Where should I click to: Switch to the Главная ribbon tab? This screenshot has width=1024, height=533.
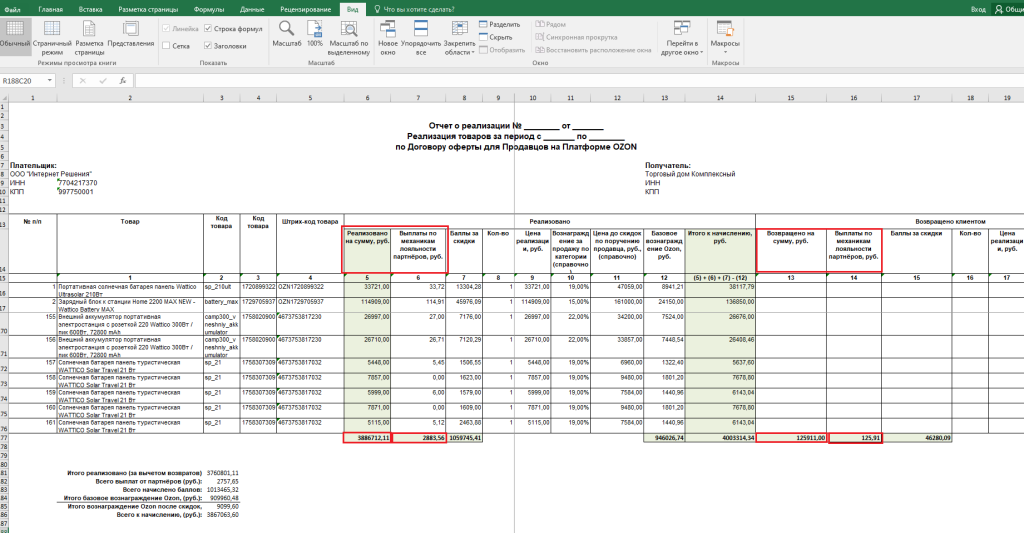tap(50, 10)
